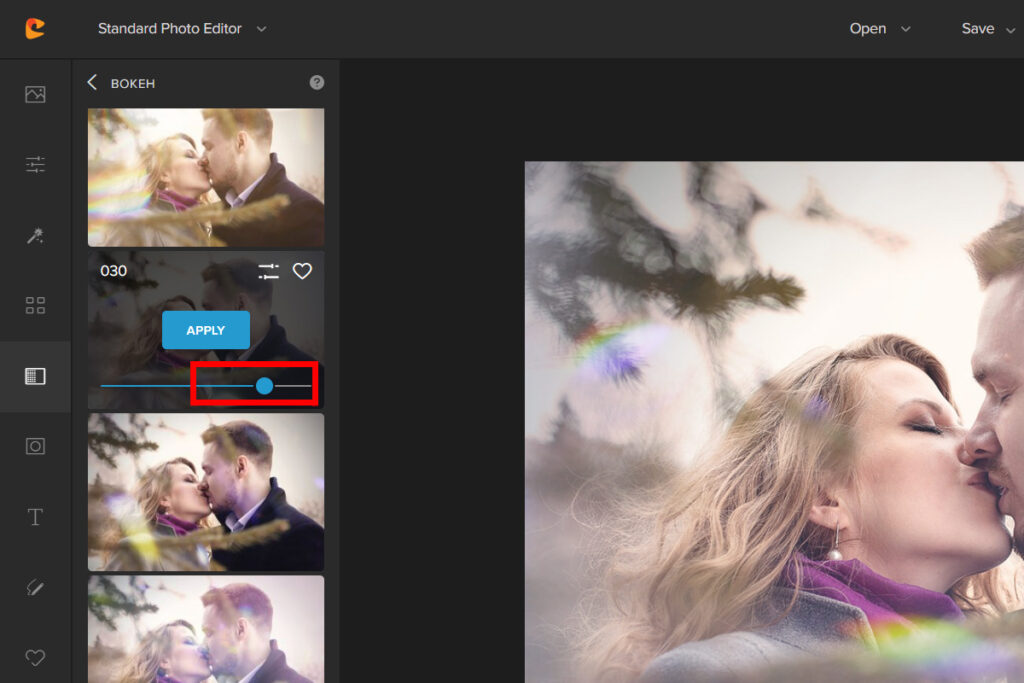Expand the Save menu
Image resolution: width=1024 pixels, height=683 pixels.
(x=988, y=29)
